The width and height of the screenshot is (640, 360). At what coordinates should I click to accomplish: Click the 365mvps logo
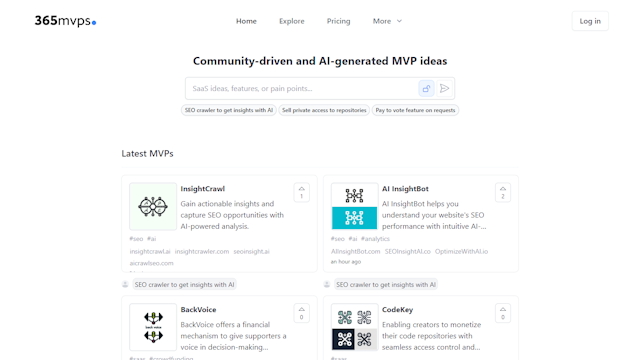65,21
